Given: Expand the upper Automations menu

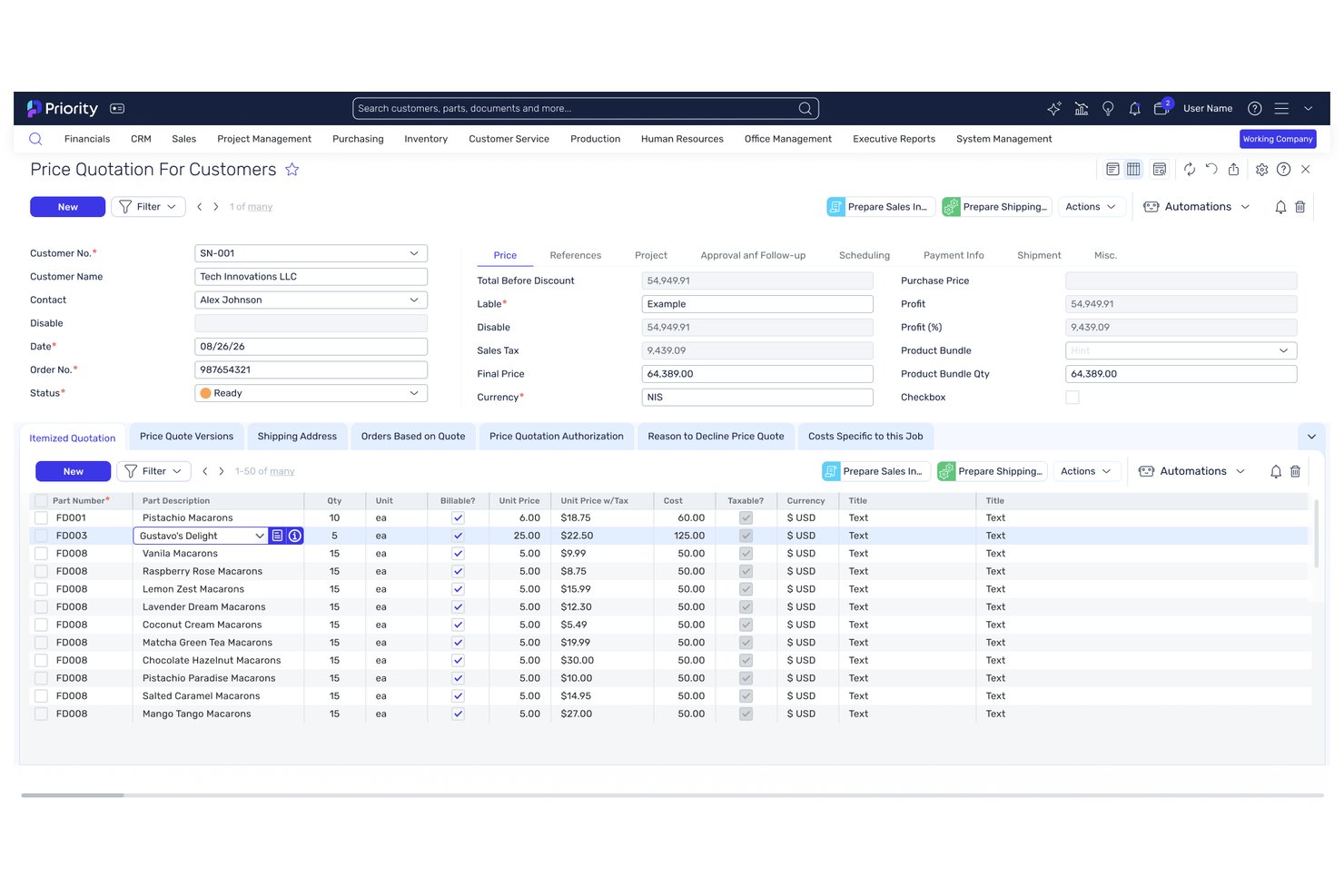Looking at the screenshot, I should click(x=1197, y=207).
